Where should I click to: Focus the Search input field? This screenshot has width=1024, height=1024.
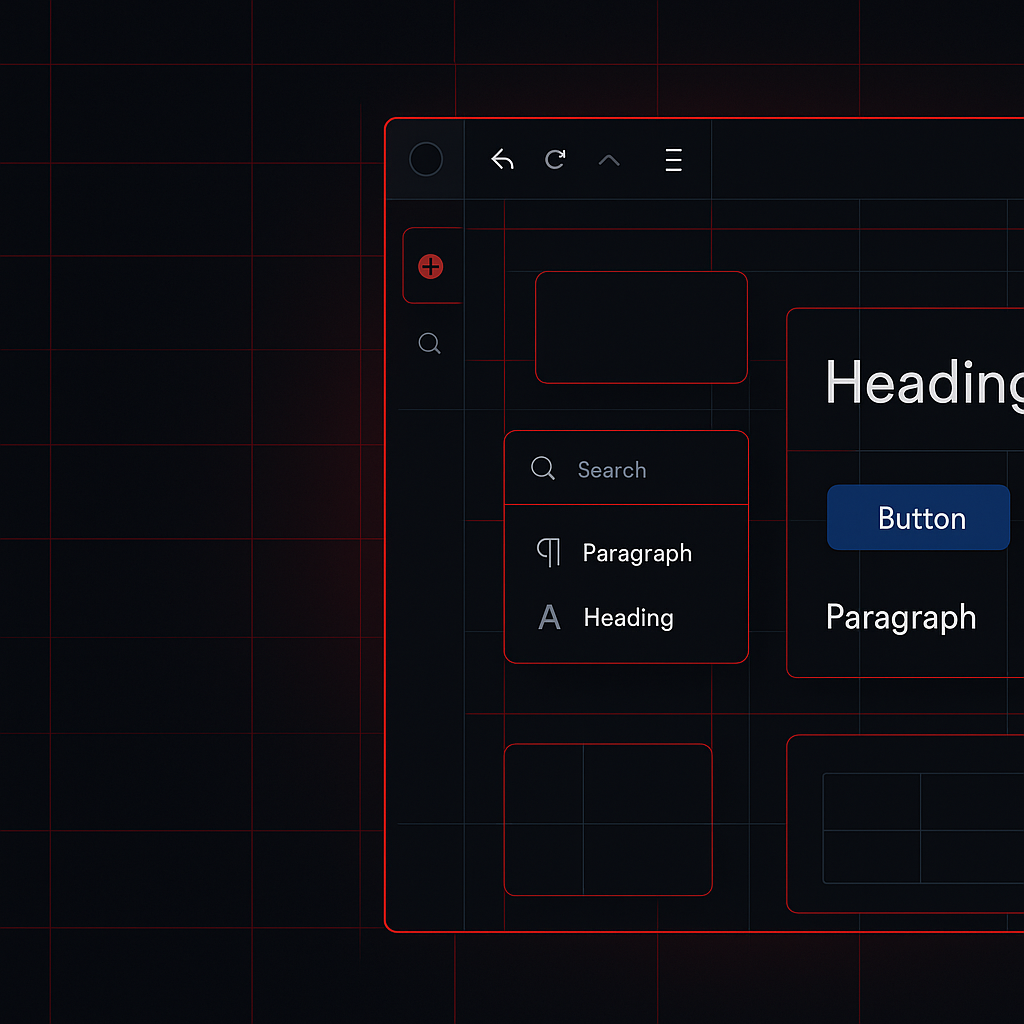650,470
